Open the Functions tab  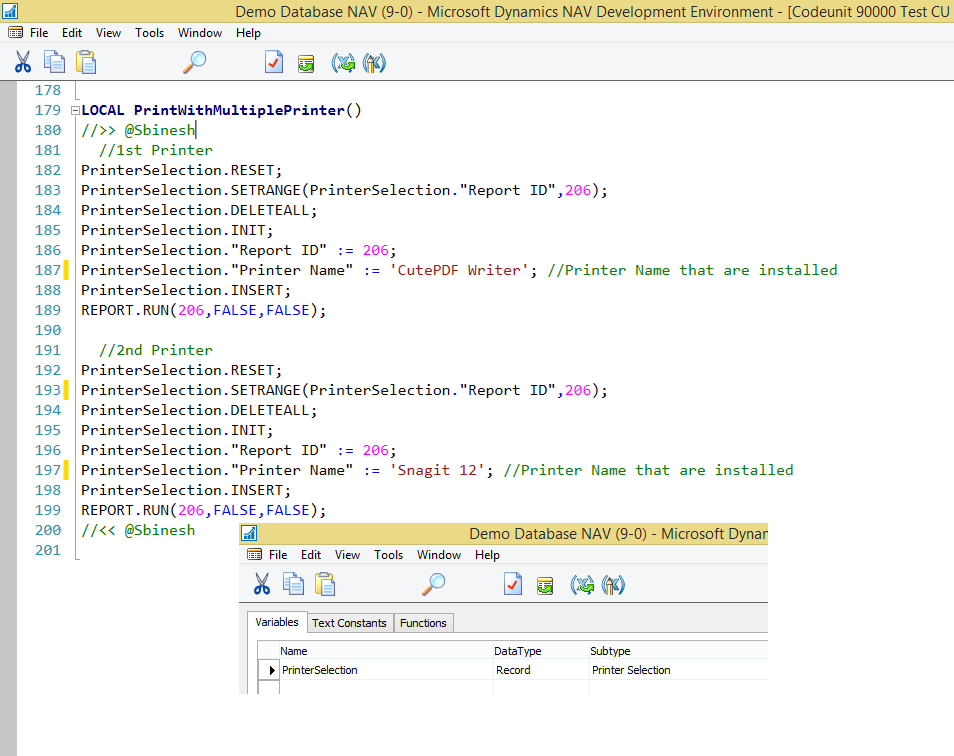[423, 622]
